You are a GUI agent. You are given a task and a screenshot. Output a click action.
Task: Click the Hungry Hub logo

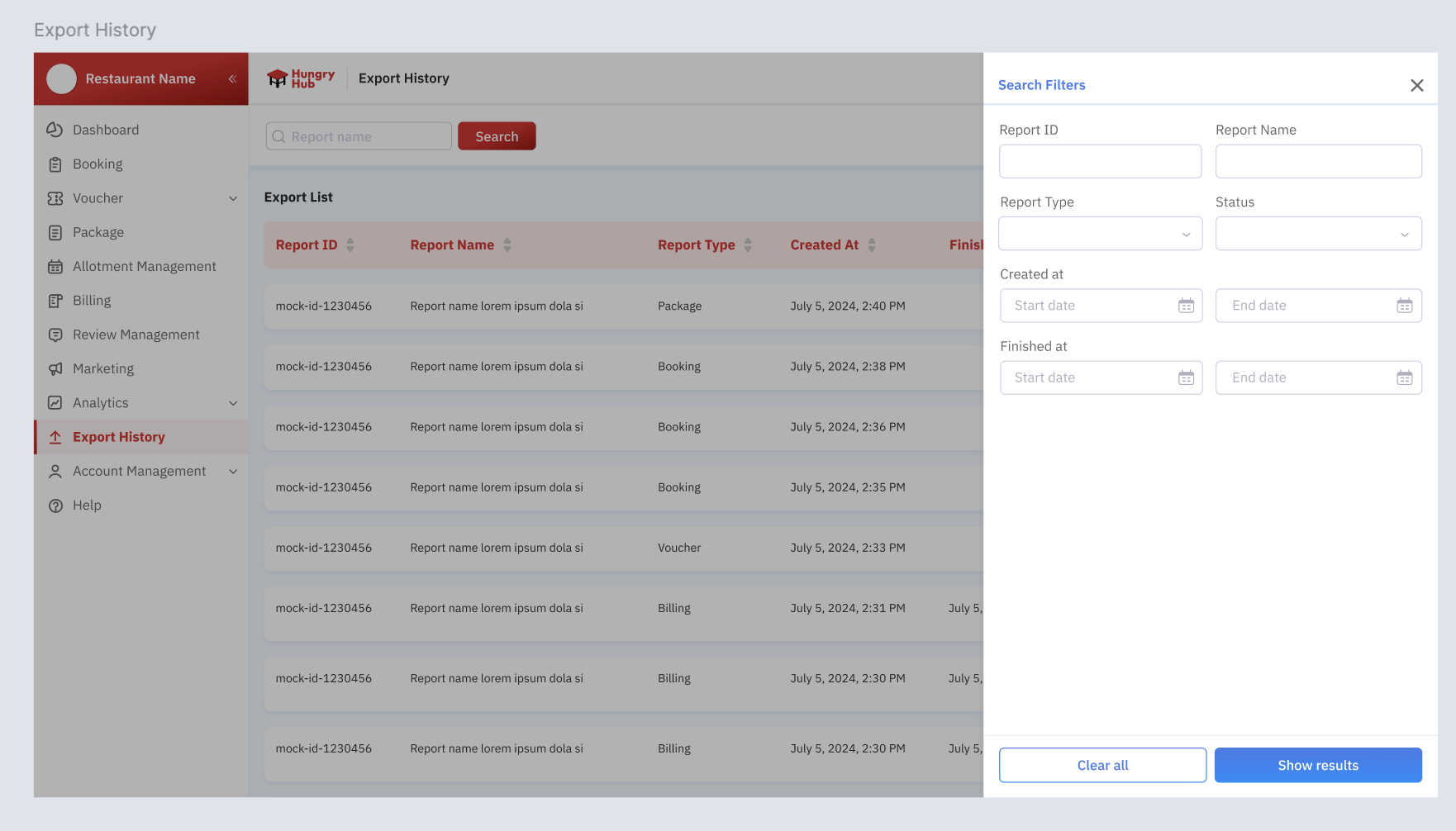301,78
